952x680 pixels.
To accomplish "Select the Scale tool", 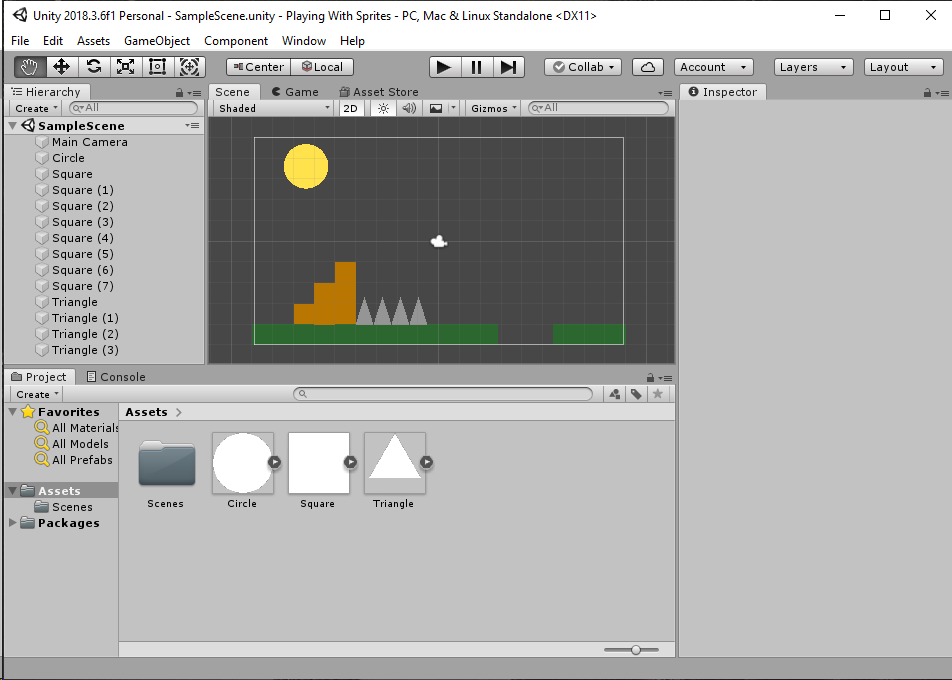I will pyautogui.click(x=124, y=66).
